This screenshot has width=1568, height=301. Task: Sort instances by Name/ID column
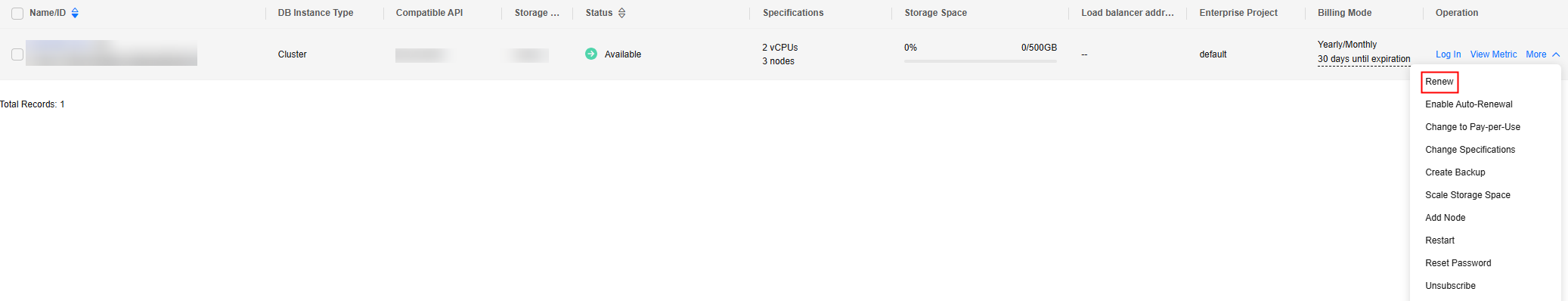click(x=75, y=13)
